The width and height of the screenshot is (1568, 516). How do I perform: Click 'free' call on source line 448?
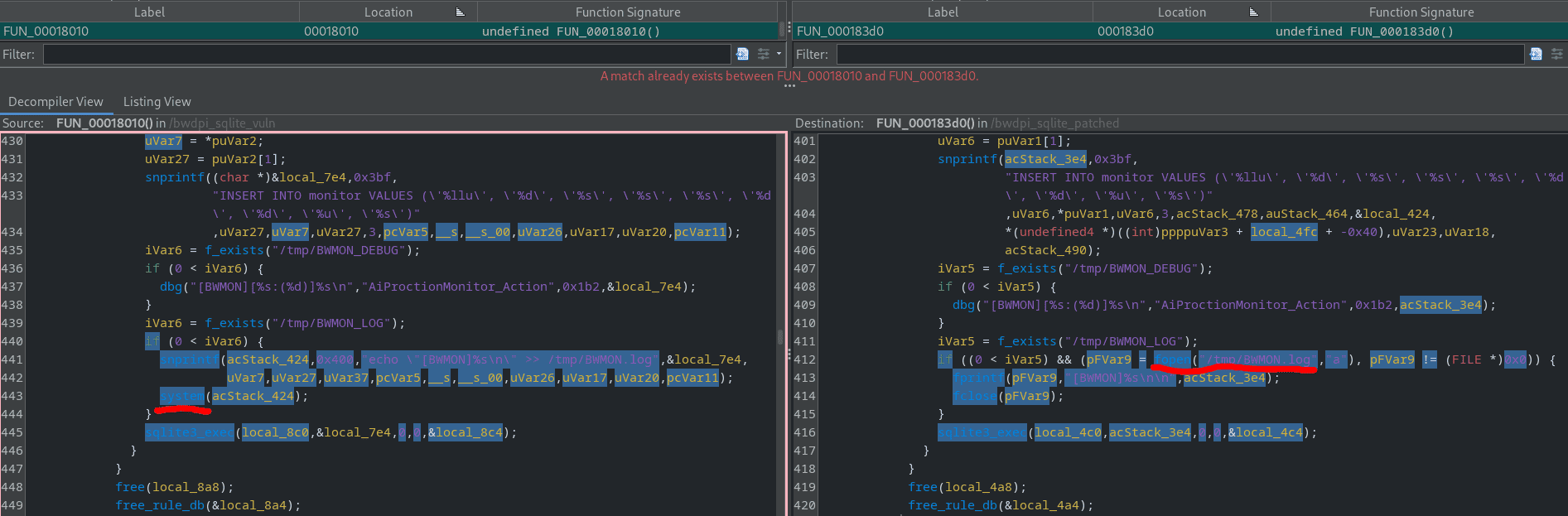coord(130,487)
